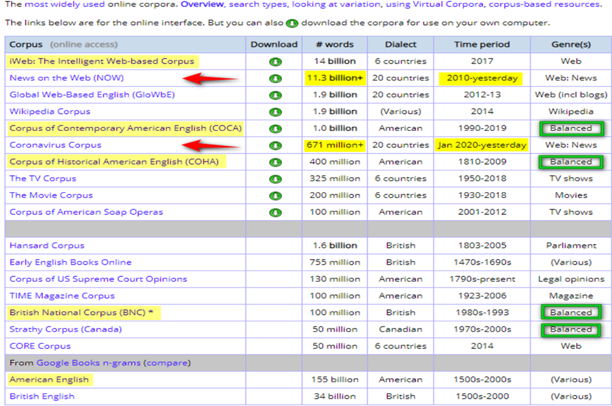Click COCA row download icon
Screen dimensions: 612x406
(x=274, y=129)
